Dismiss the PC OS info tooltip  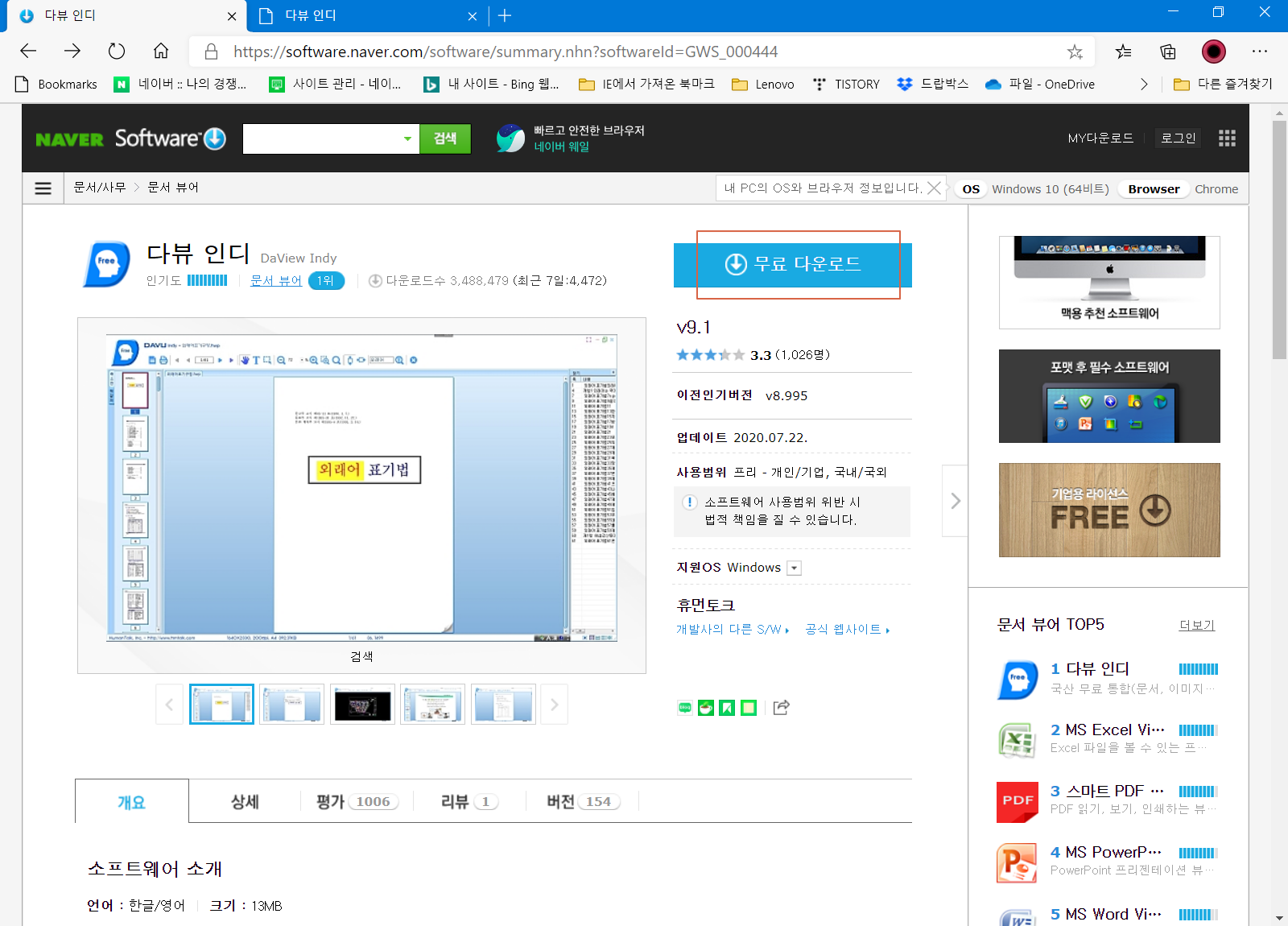(934, 188)
